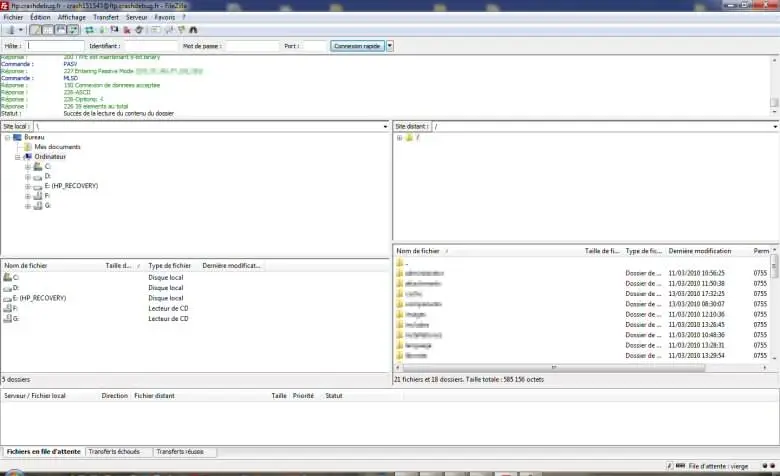The image size is (780, 476).
Task: Click the Identifiant input field
Action: coord(151,46)
